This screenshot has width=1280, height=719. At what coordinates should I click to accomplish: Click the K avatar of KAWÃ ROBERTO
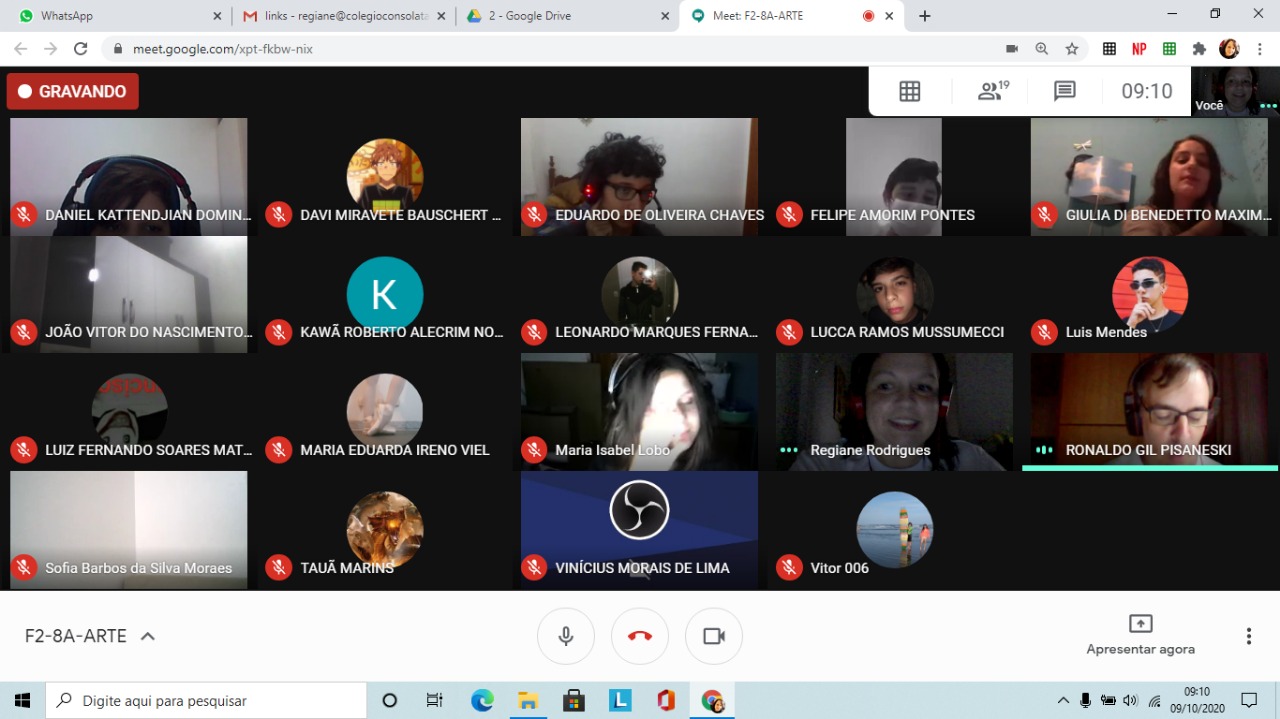tap(385, 295)
